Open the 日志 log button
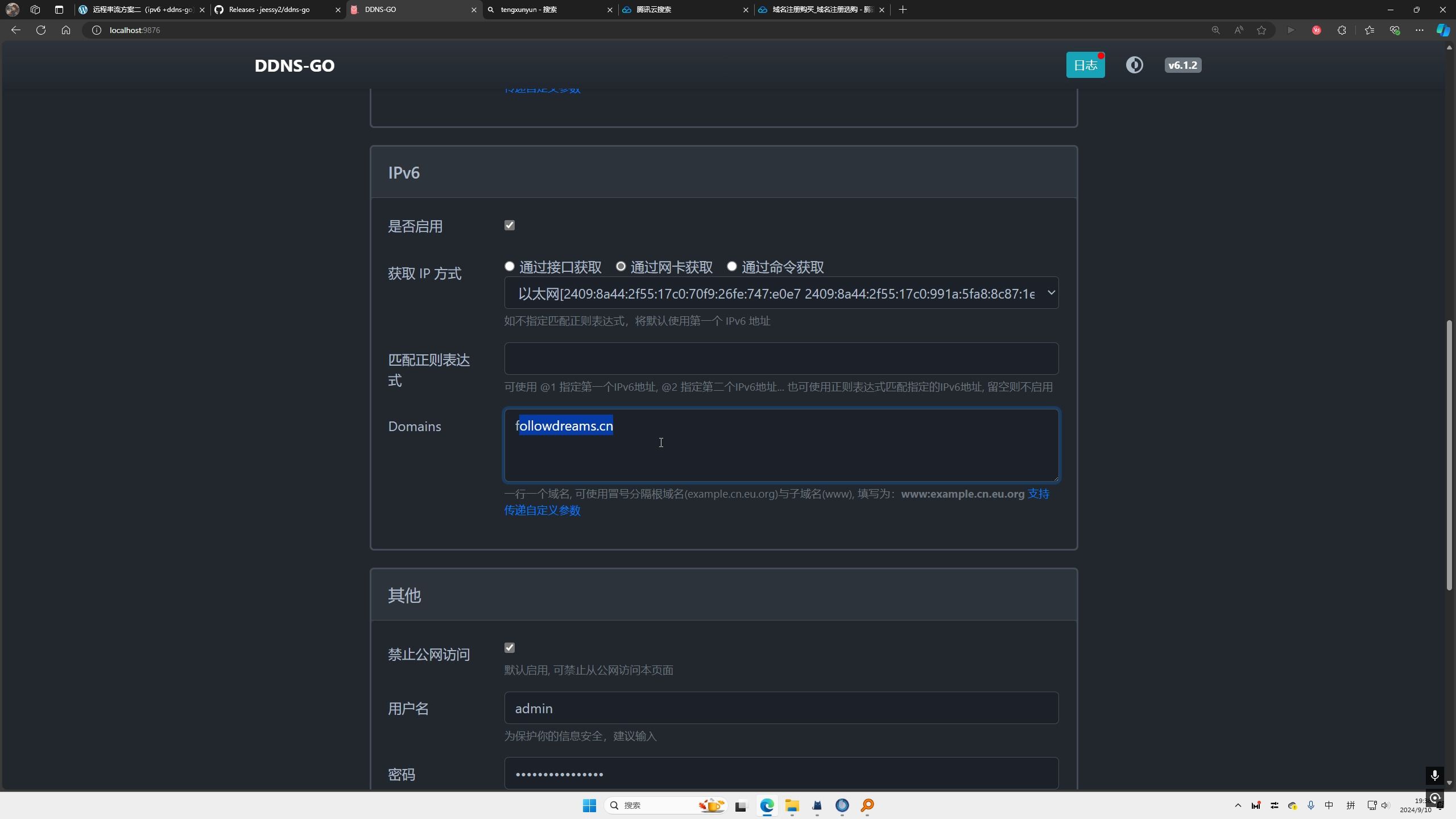The width and height of the screenshot is (1456, 819). 1085,65
